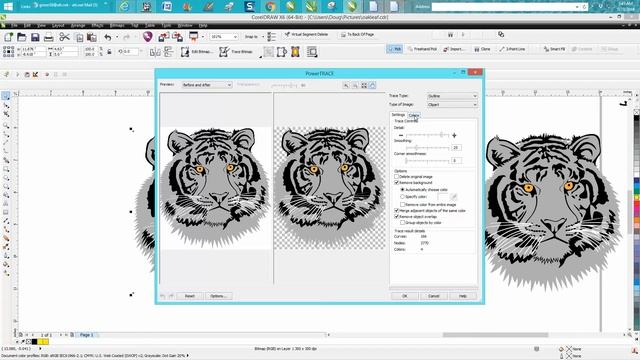Toggle Delete original image checkbox

tap(396, 177)
